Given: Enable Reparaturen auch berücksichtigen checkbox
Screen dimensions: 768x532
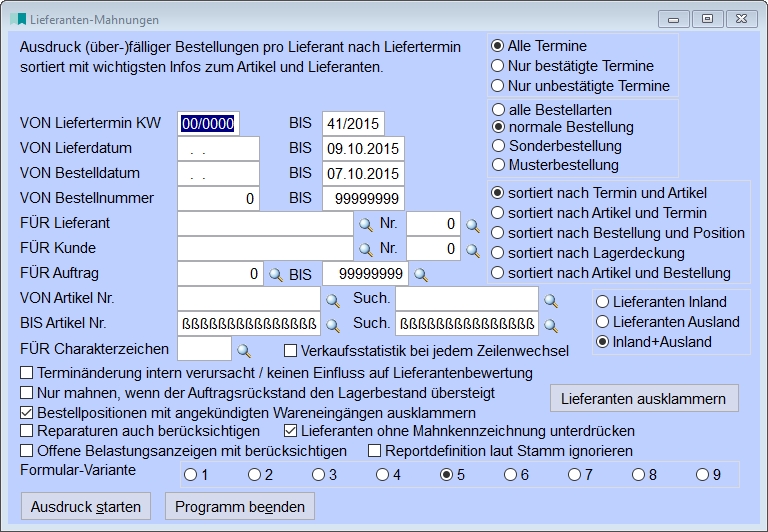Looking at the screenshot, I should [28, 431].
